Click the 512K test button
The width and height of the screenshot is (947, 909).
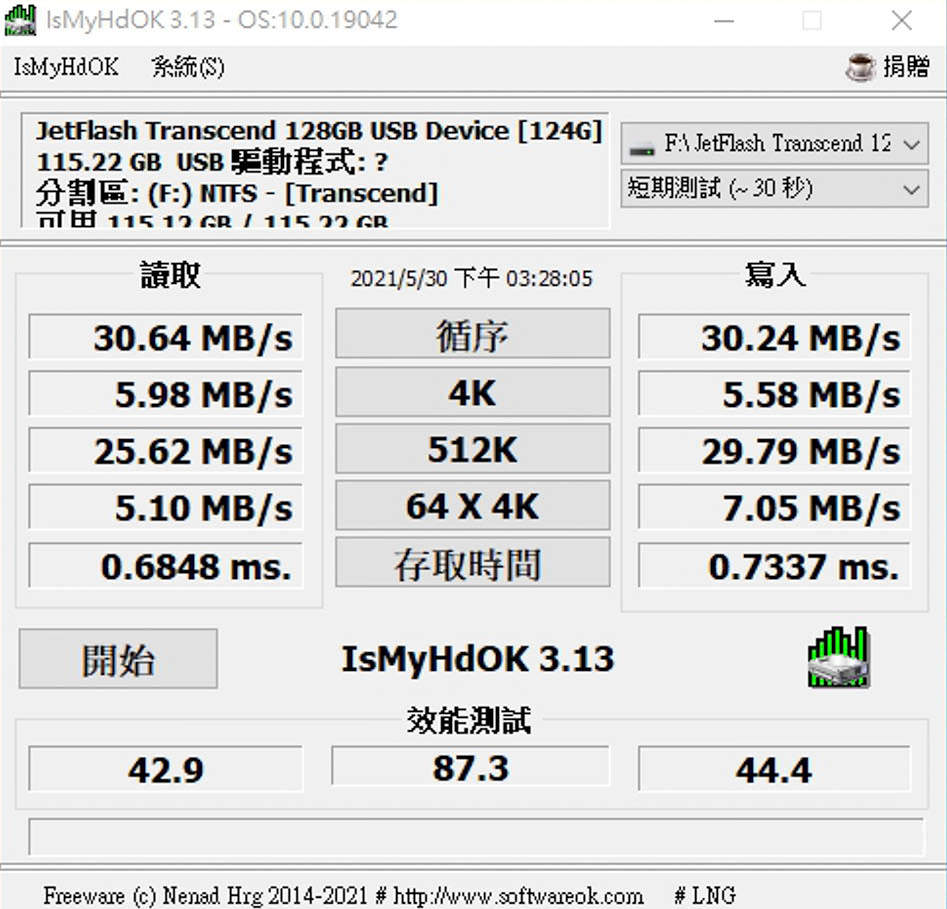(472, 449)
